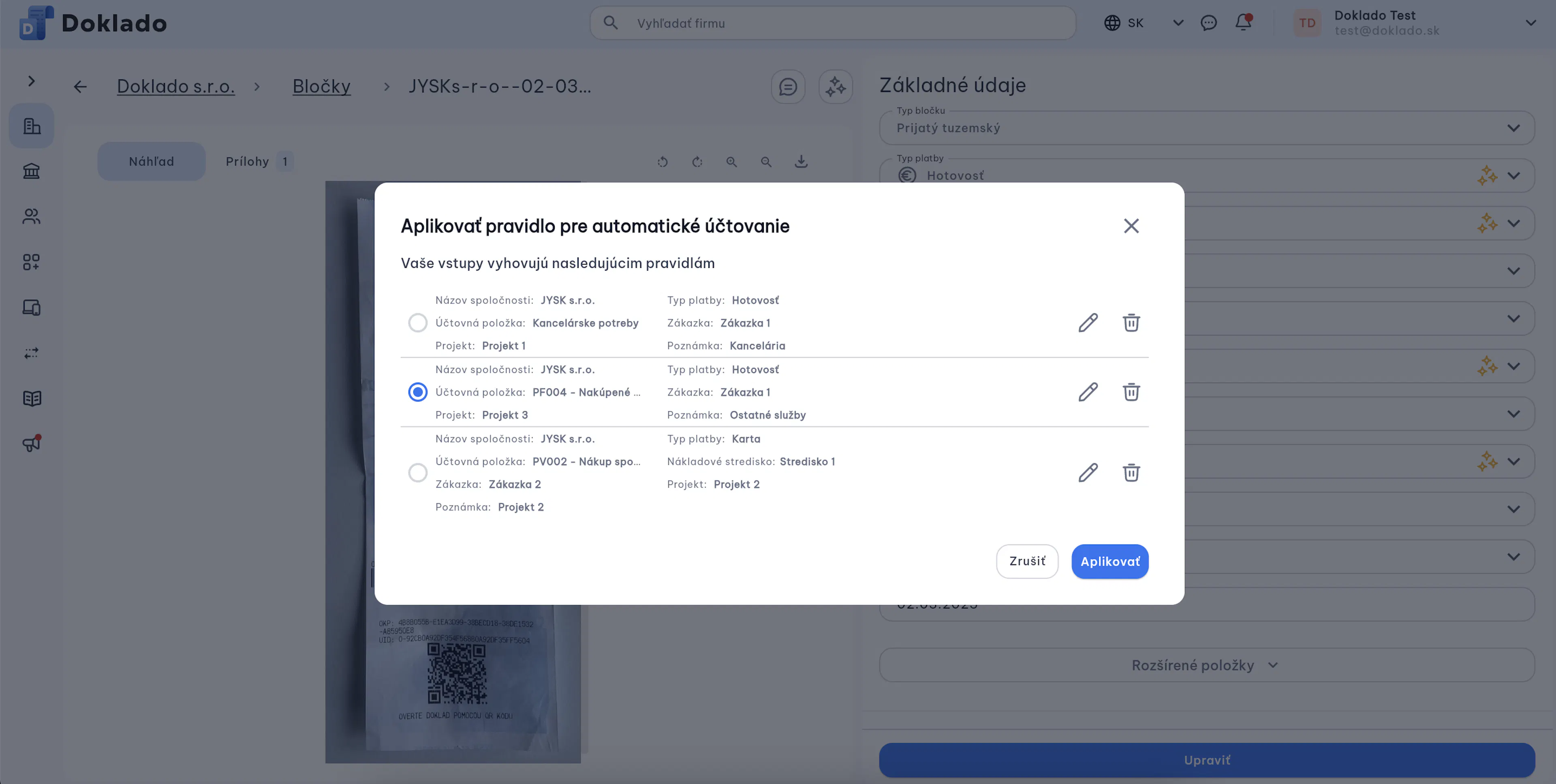Click the Aplikovať button
This screenshot has width=1556, height=784.
click(1109, 561)
